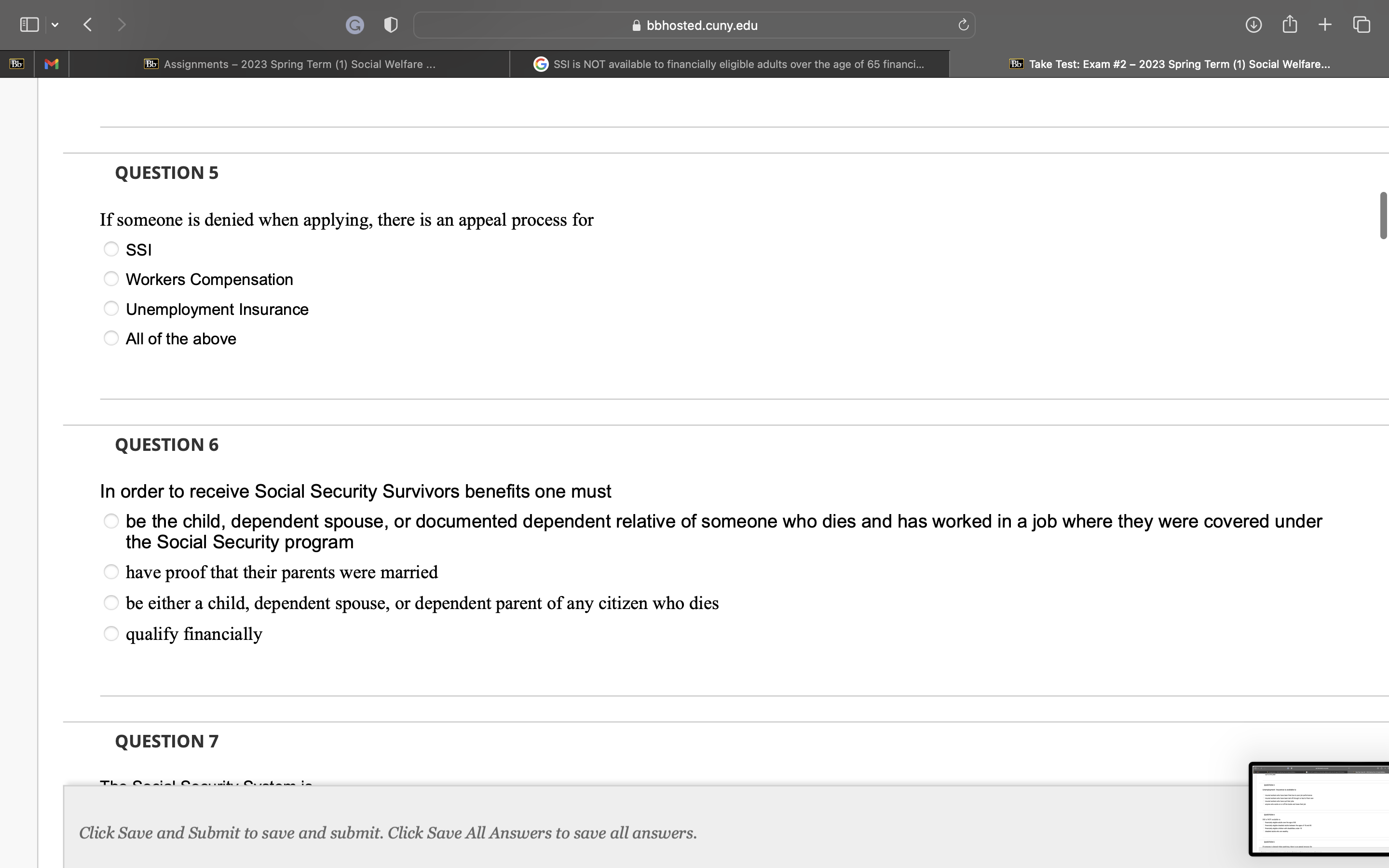Navigate back using the back arrow
Viewport: 1389px width, 868px height.
point(87,24)
